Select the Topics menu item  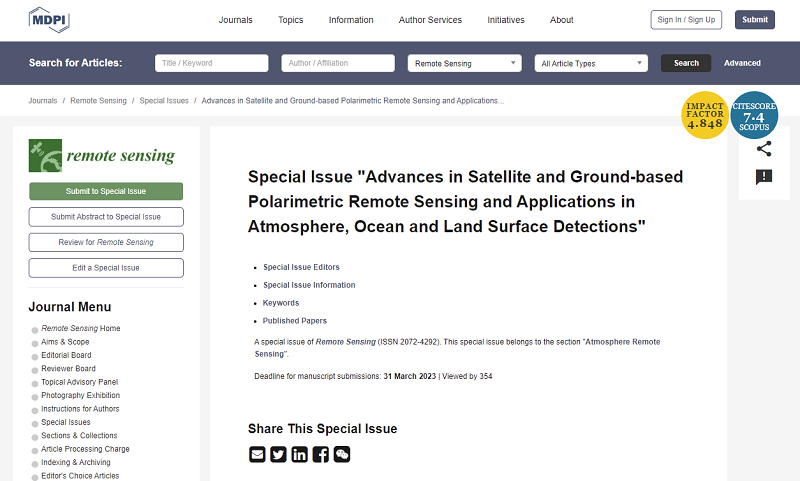[291, 20]
